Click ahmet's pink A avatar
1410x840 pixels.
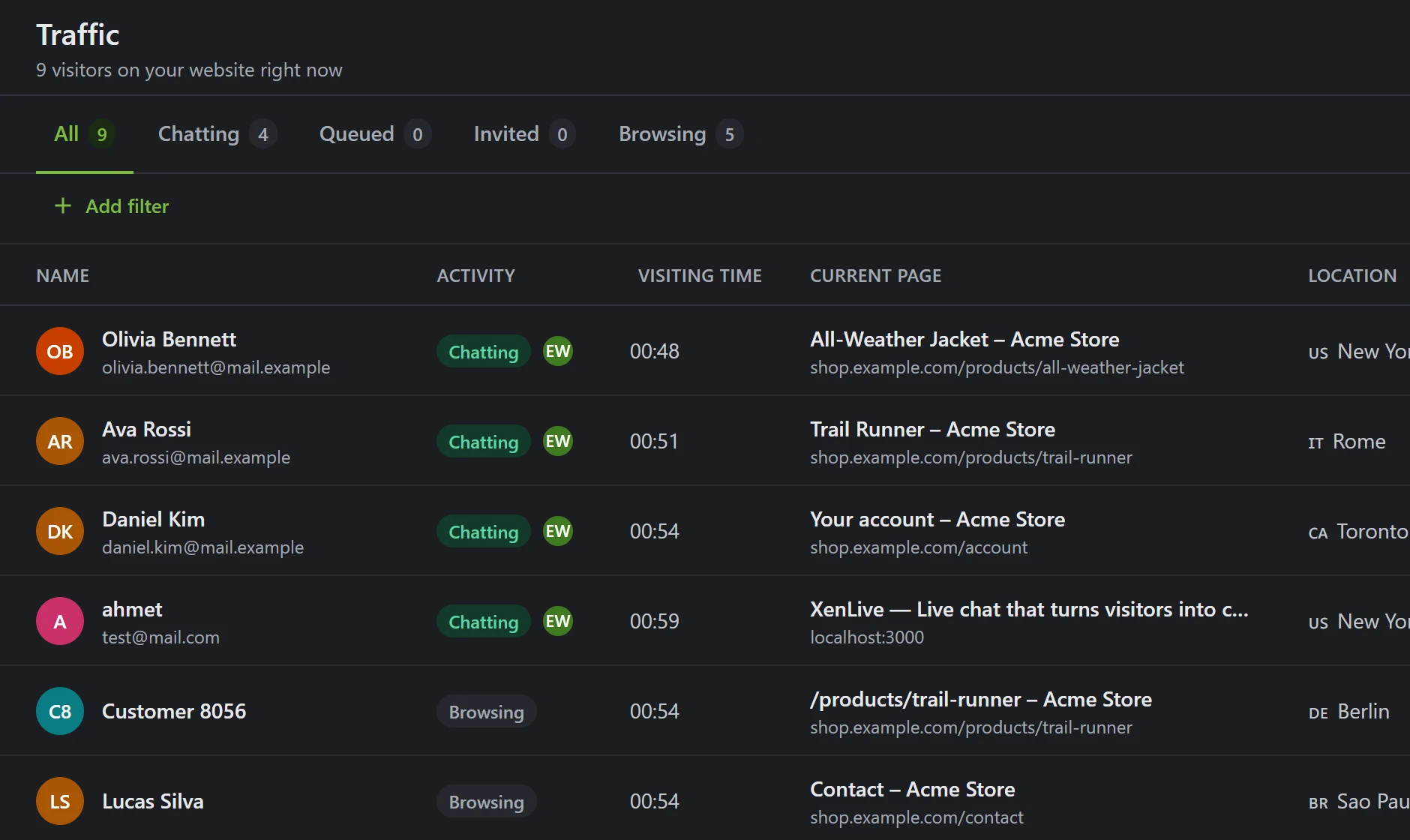click(x=60, y=621)
